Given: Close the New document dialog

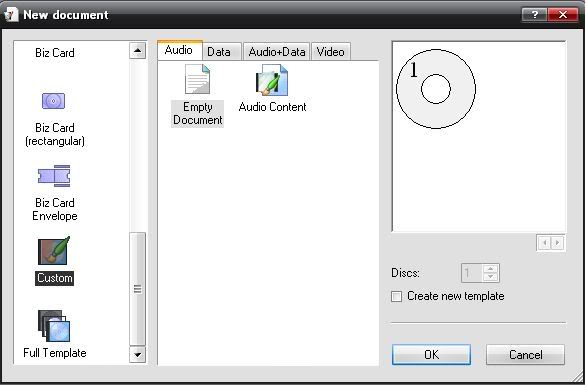Looking at the screenshot, I should (x=563, y=15).
